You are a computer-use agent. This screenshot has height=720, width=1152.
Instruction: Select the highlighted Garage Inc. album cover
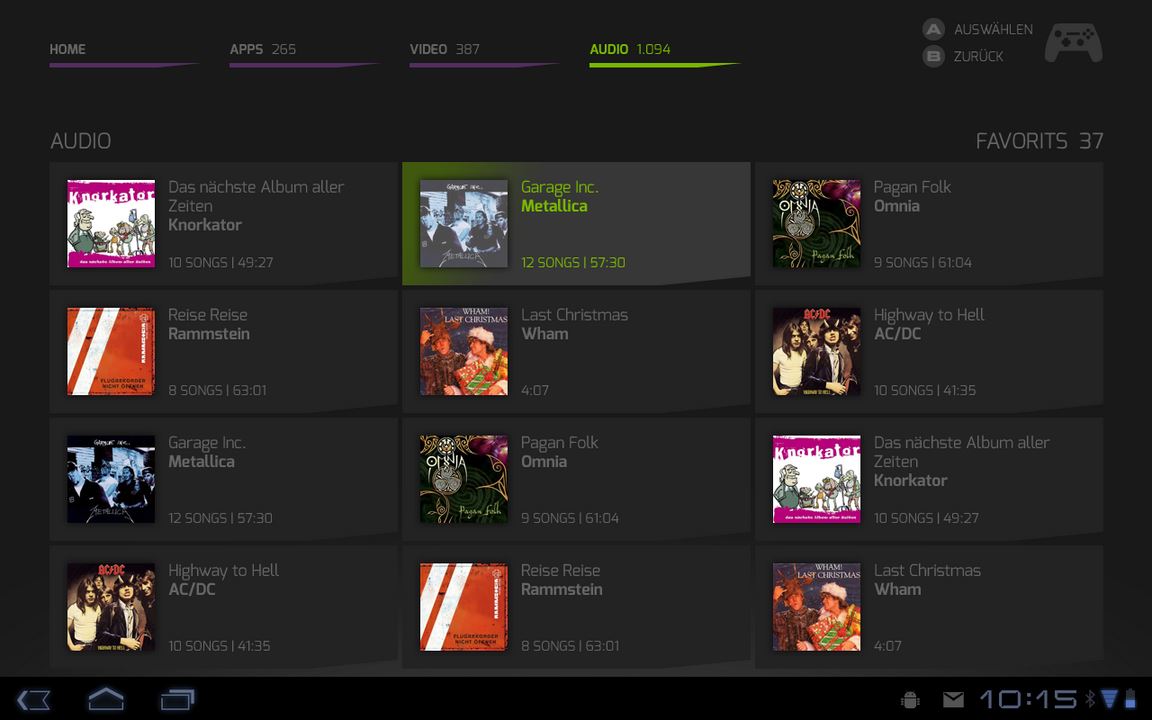point(464,223)
